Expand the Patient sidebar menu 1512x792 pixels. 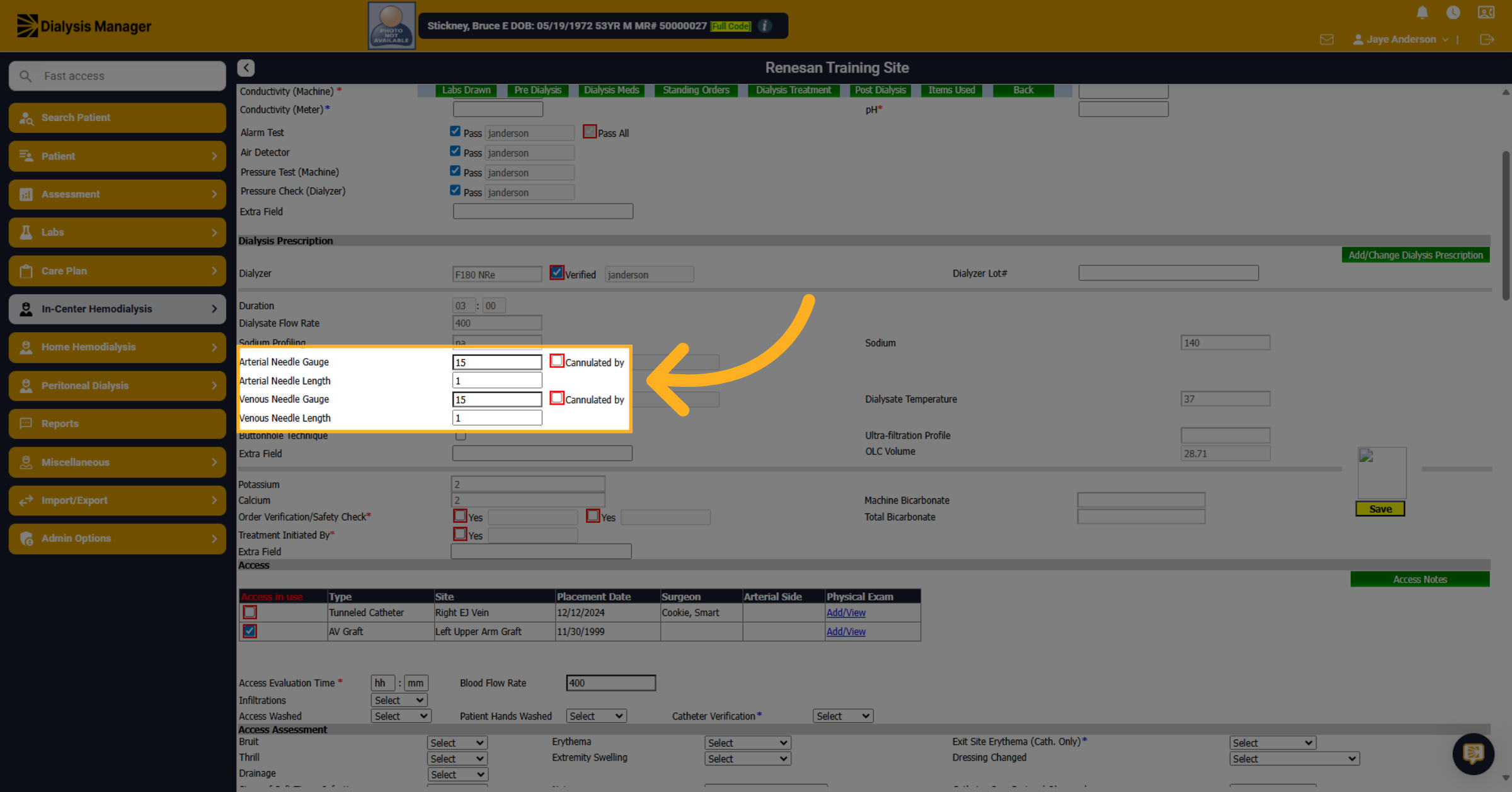tap(117, 156)
